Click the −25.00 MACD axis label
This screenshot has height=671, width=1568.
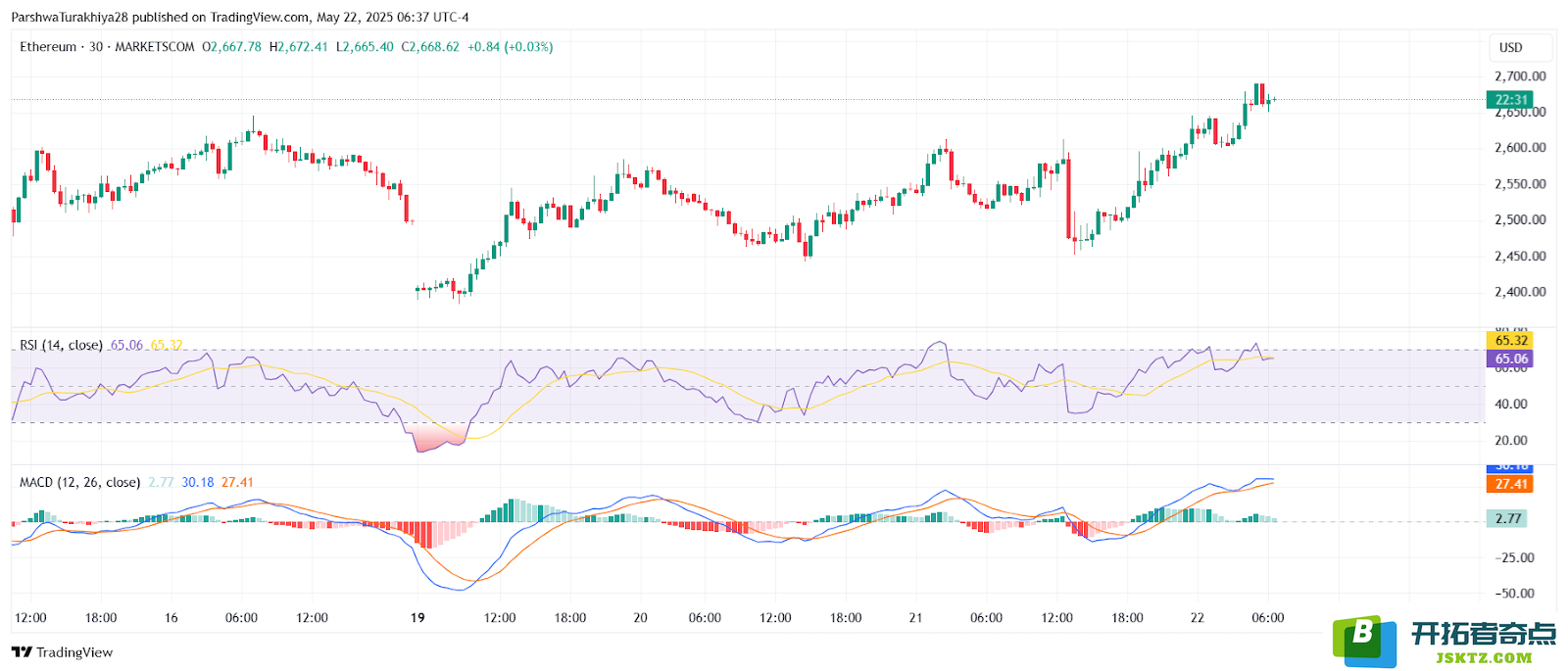tap(1514, 557)
